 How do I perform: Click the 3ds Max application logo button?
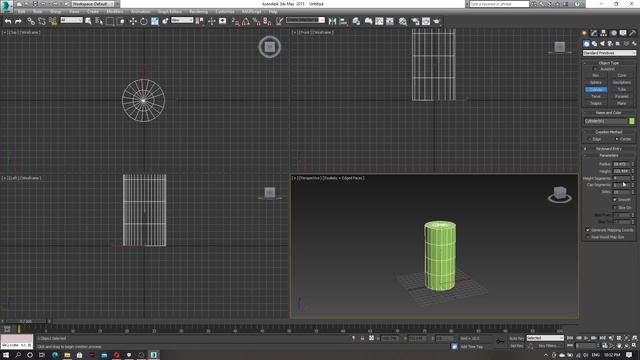(7, 6)
